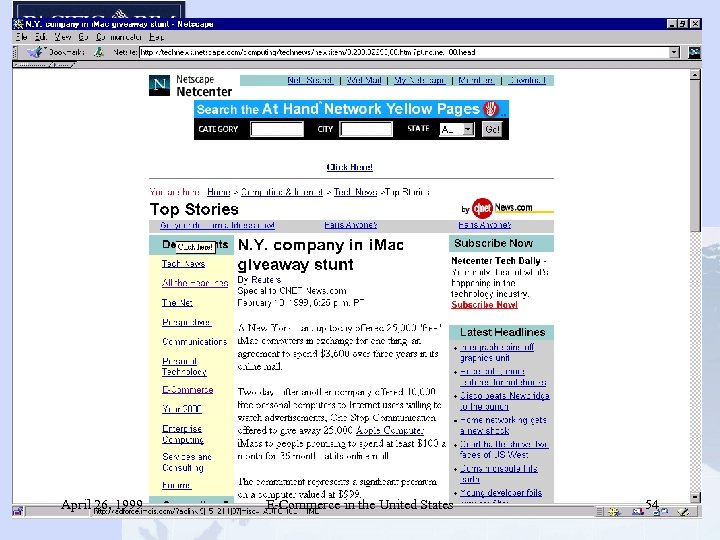The image size is (720, 540).
Task: Open the View menu
Action: tap(63, 37)
